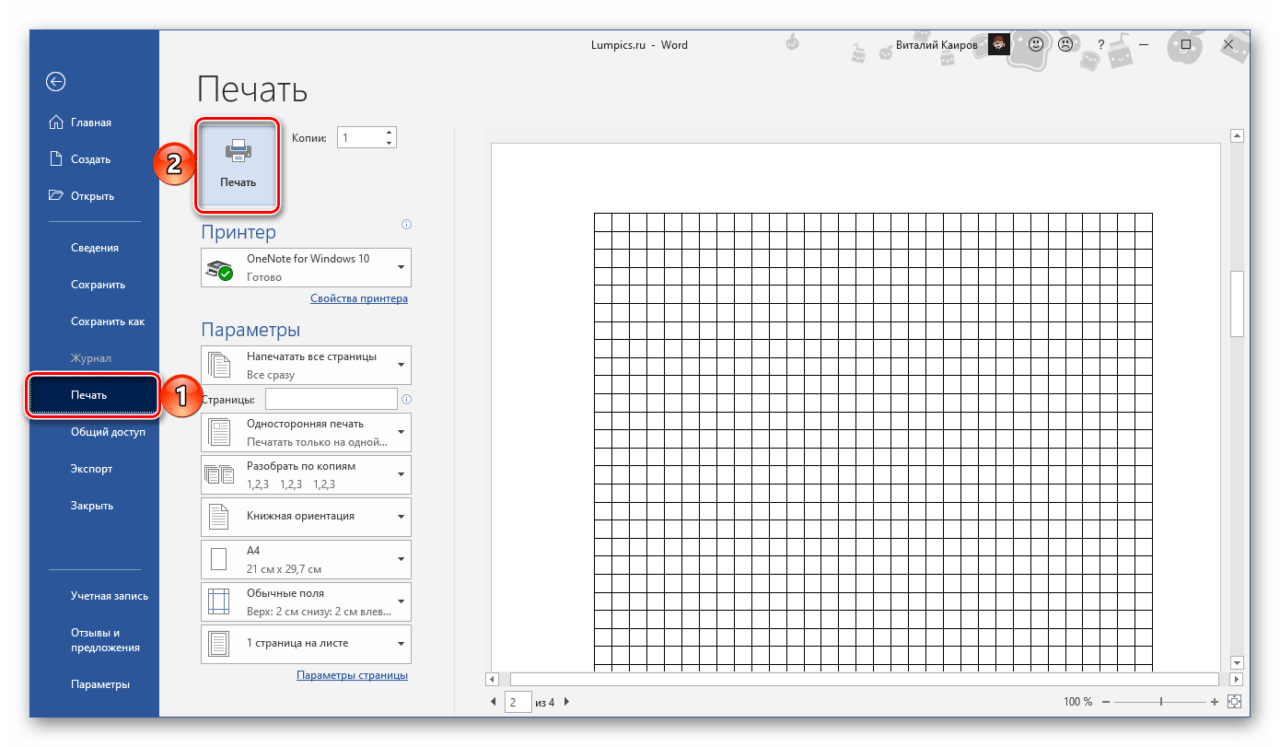The width and height of the screenshot is (1280, 747).
Task: Click the Параметры страницы link
Action: click(352, 675)
